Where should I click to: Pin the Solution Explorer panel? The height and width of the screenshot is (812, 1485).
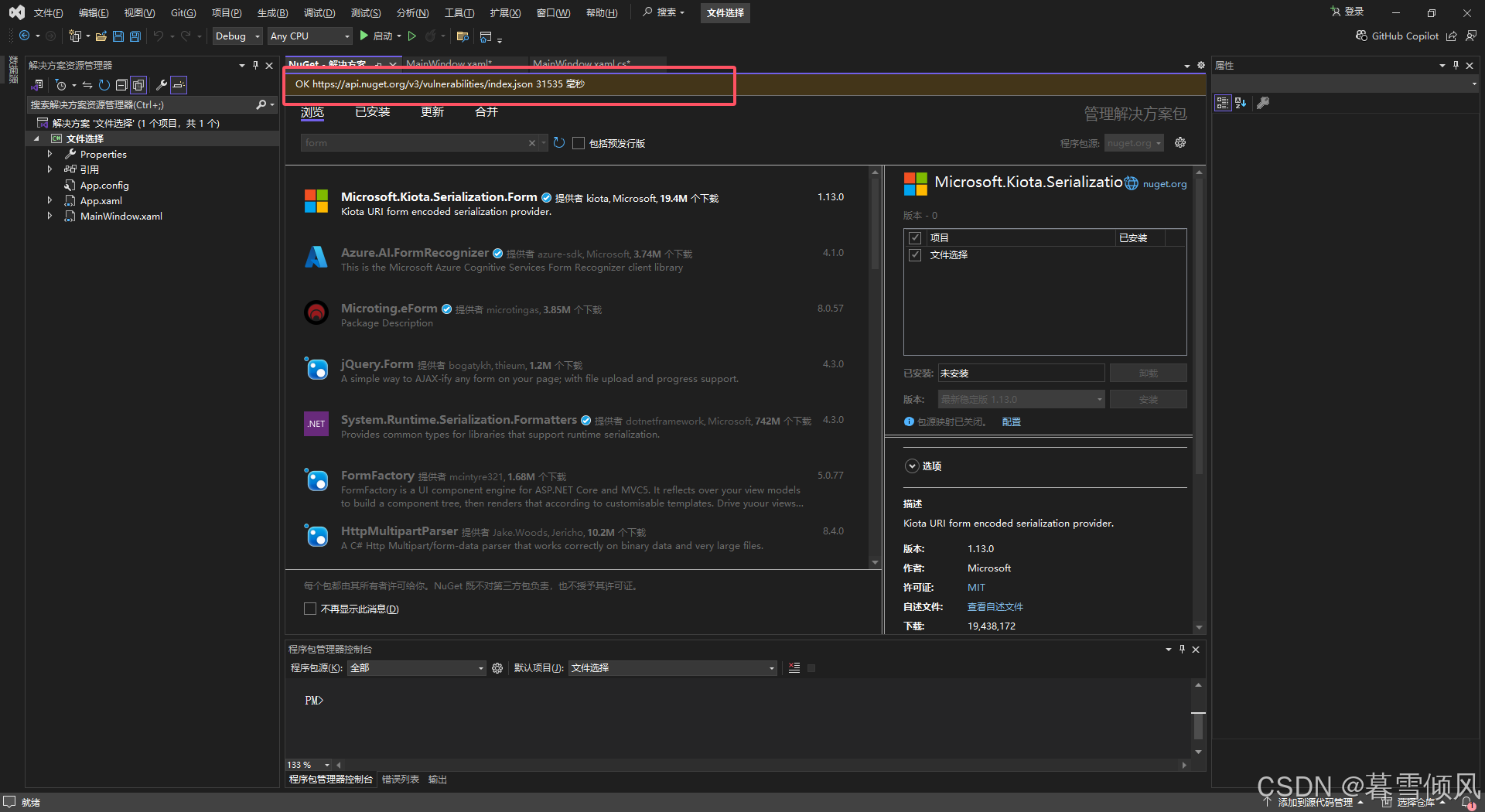point(255,66)
